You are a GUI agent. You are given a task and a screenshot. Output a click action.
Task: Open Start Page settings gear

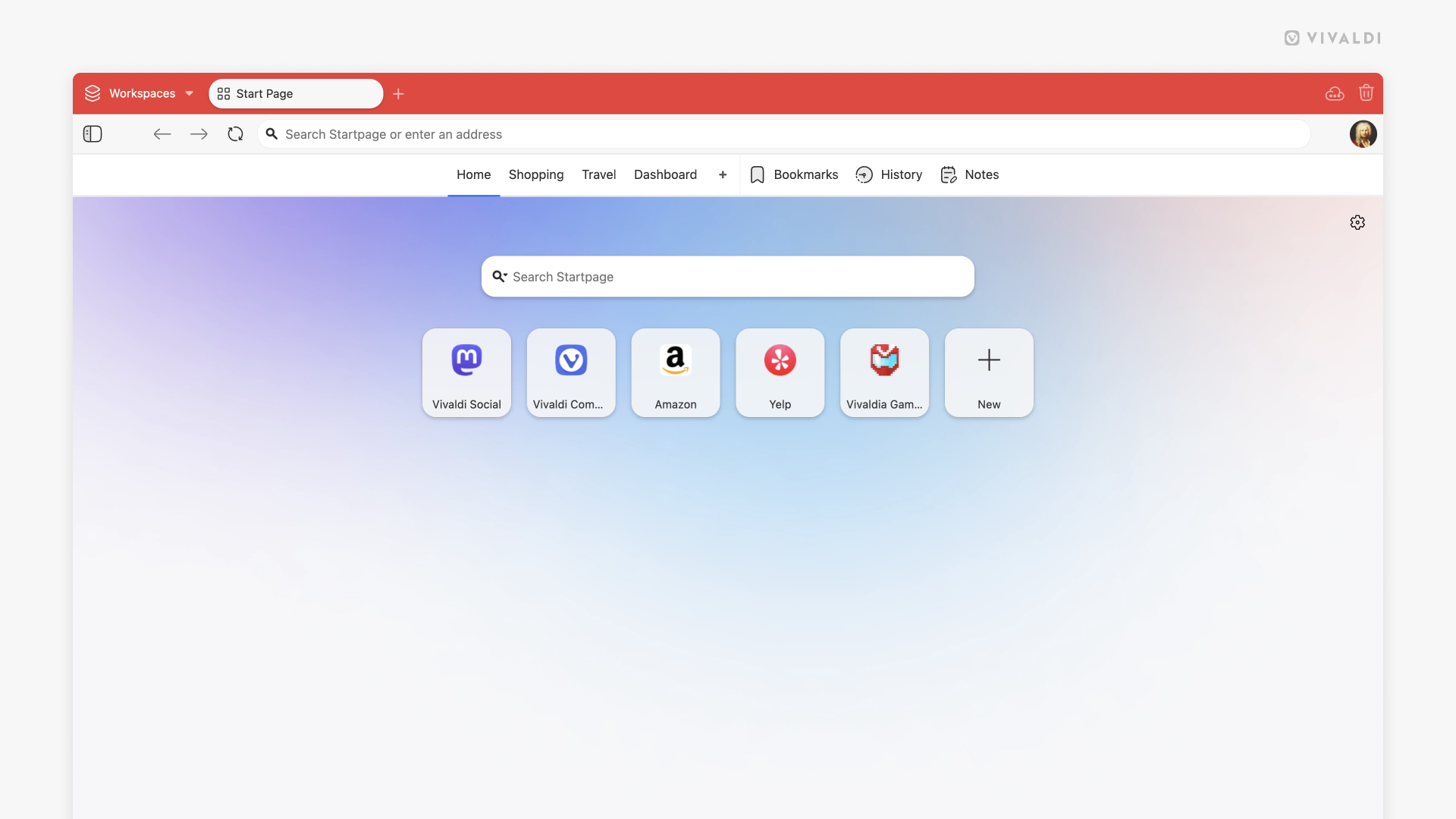click(1357, 221)
